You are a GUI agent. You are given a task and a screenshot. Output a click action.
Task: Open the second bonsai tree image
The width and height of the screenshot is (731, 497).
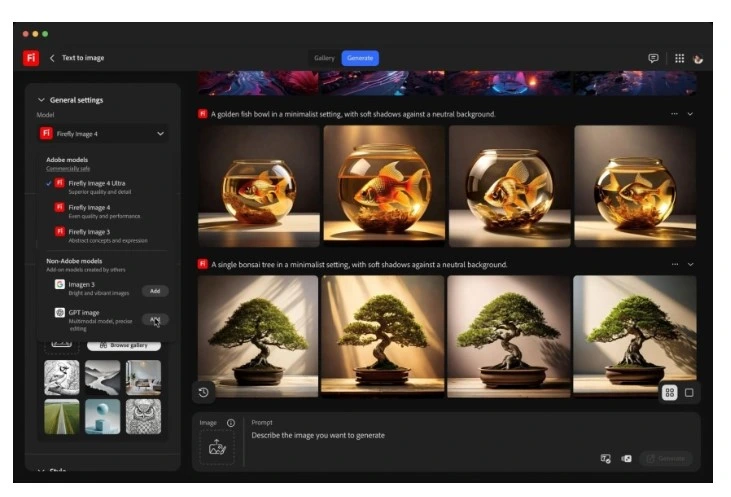(383, 336)
